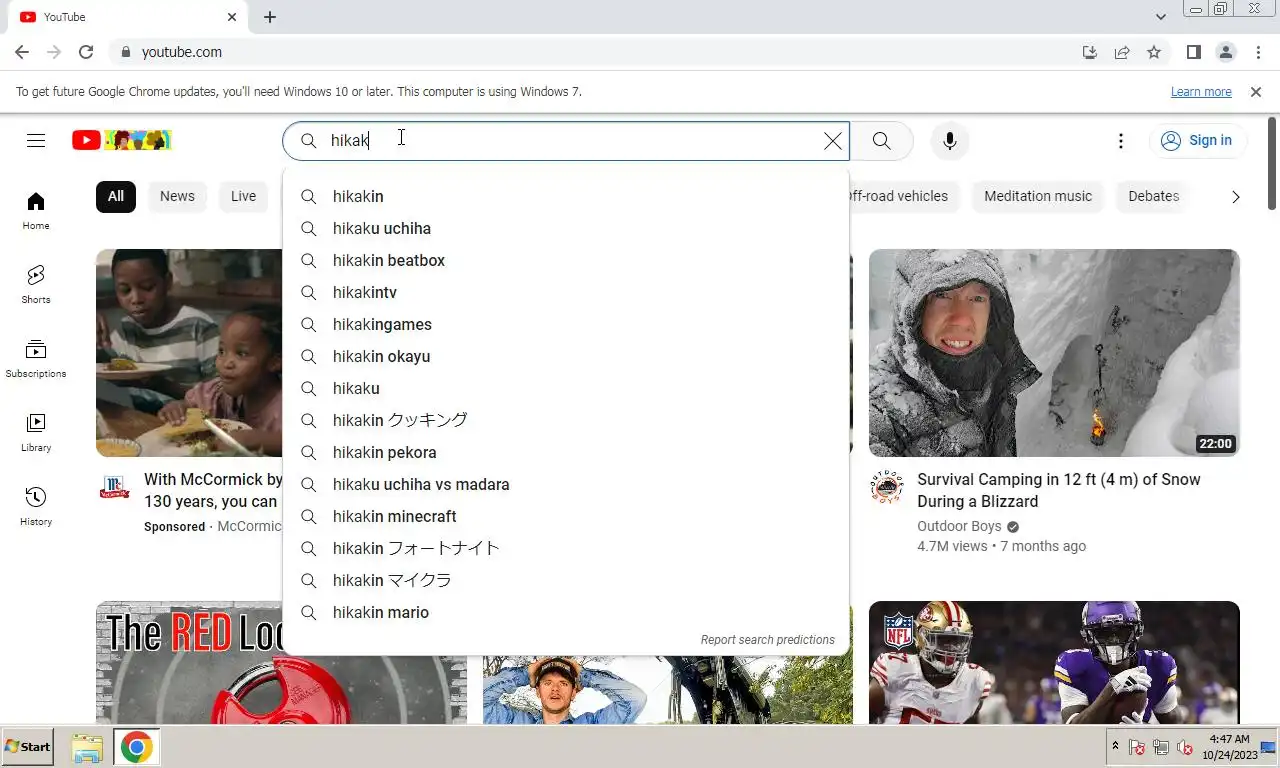
Task: Dismiss the Chrome update notice
Action: (1256, 92)
